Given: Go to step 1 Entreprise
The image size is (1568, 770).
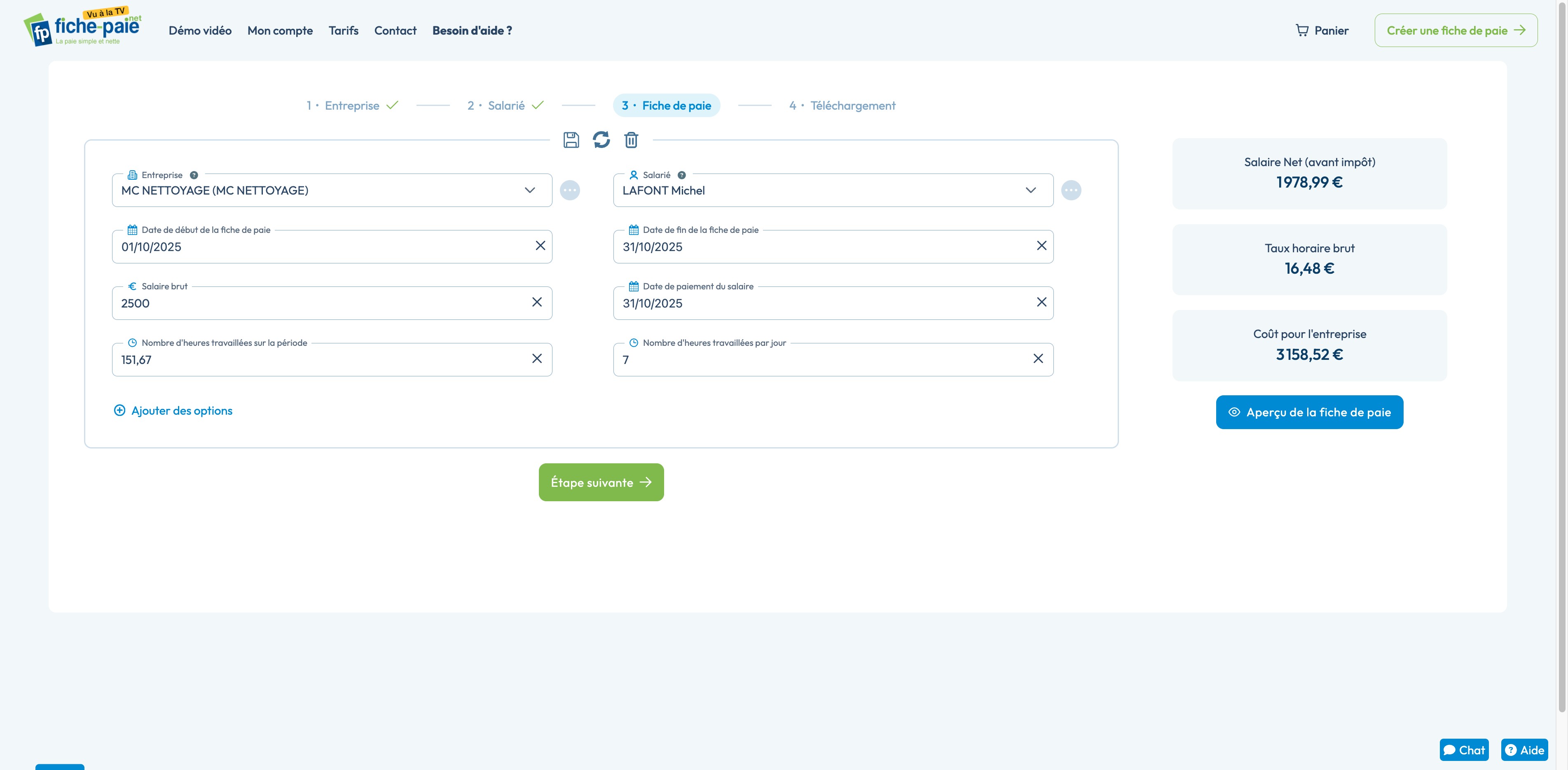Looking at the screenshot, I should (x=352, y=106).
